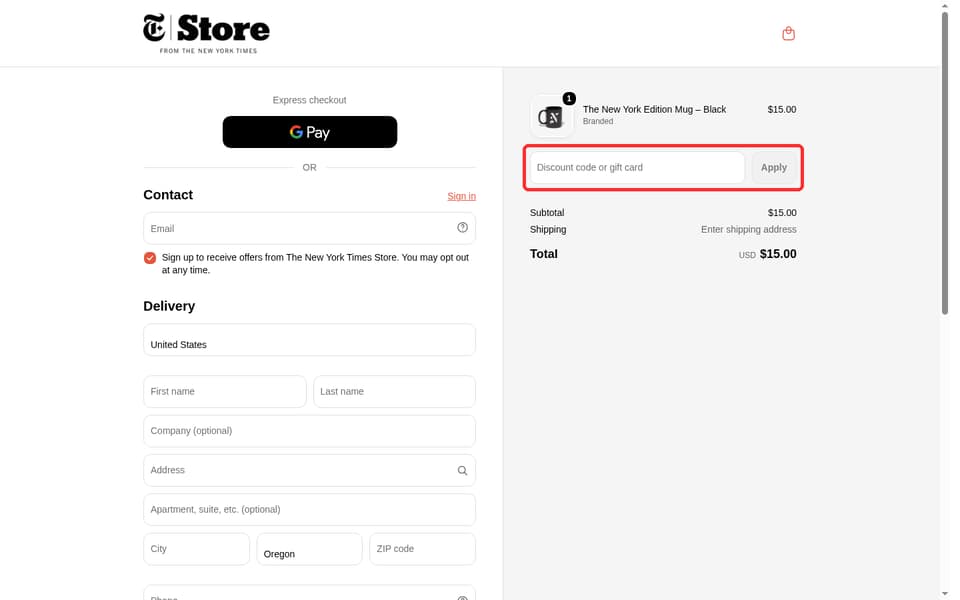Focus the Discount code or gift card field
Viewport: 960px width, 600px height.
click(x=637, y=167)
